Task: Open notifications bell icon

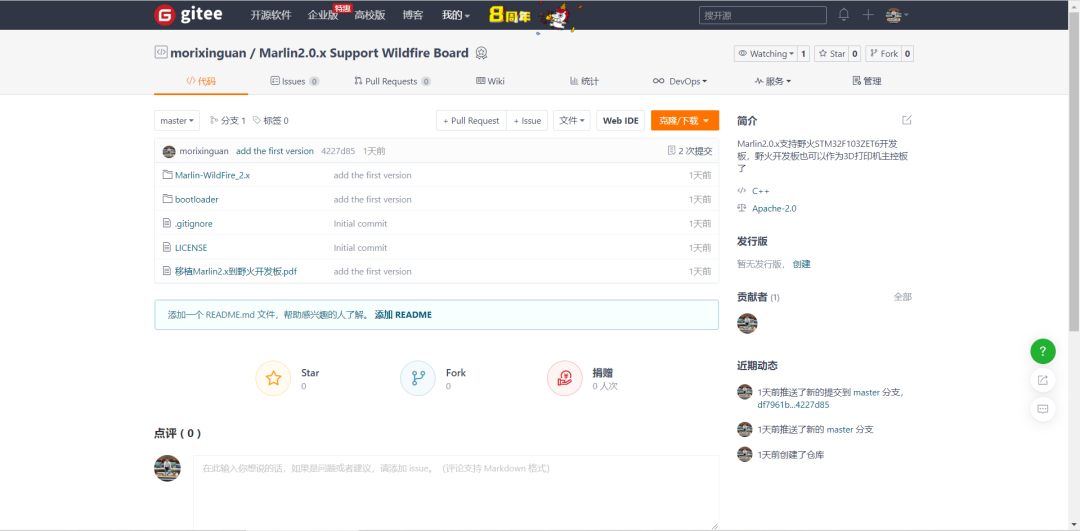Action: click(x=844, y=14)
